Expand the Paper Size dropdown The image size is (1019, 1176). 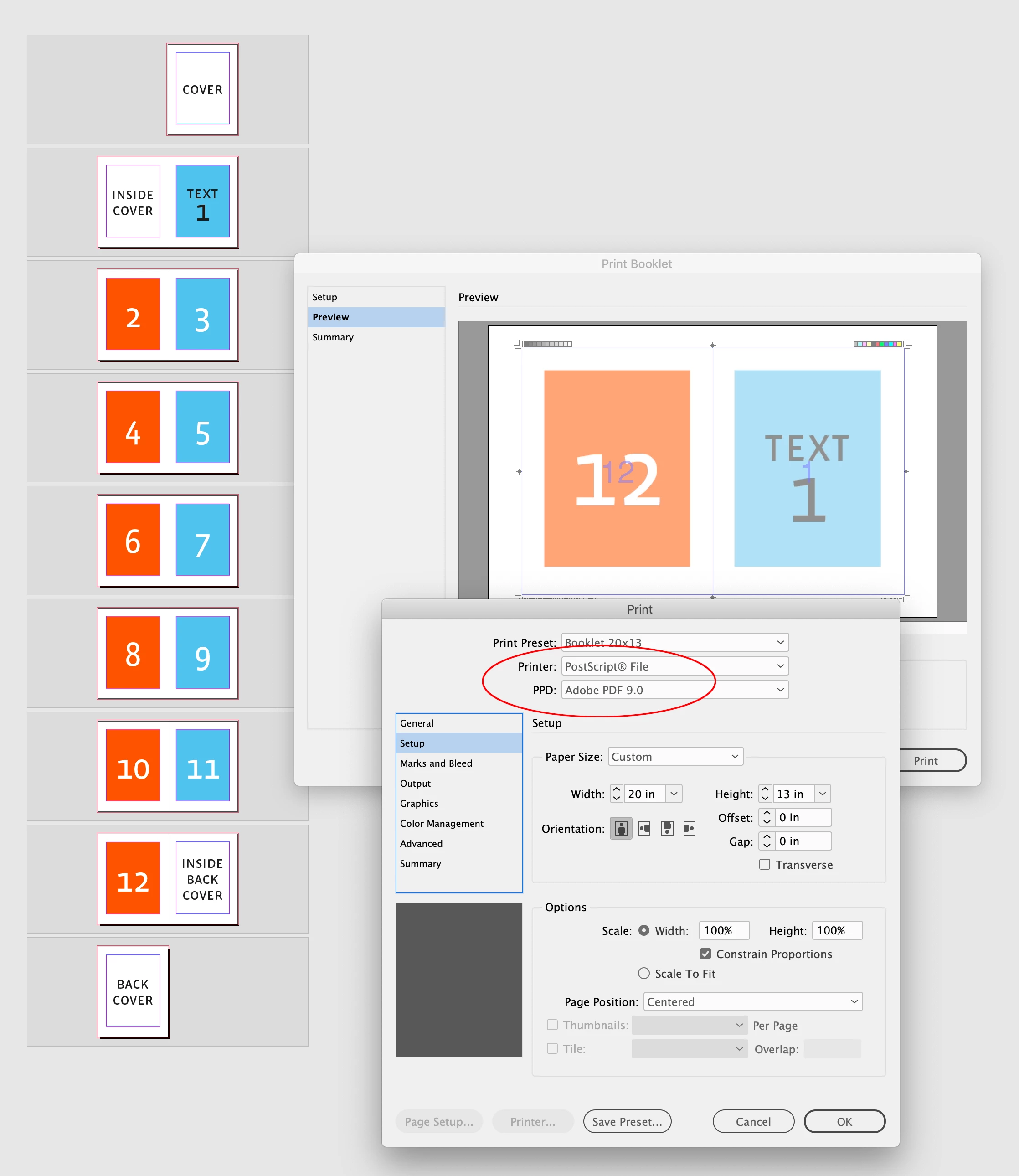[x=675, y=756]
